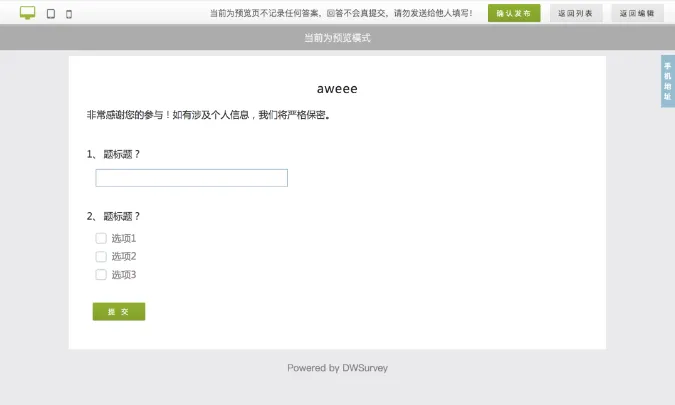Check the 选项1 checkbox
The width and height of the screenshot is (675, 405).
[101, 238]
